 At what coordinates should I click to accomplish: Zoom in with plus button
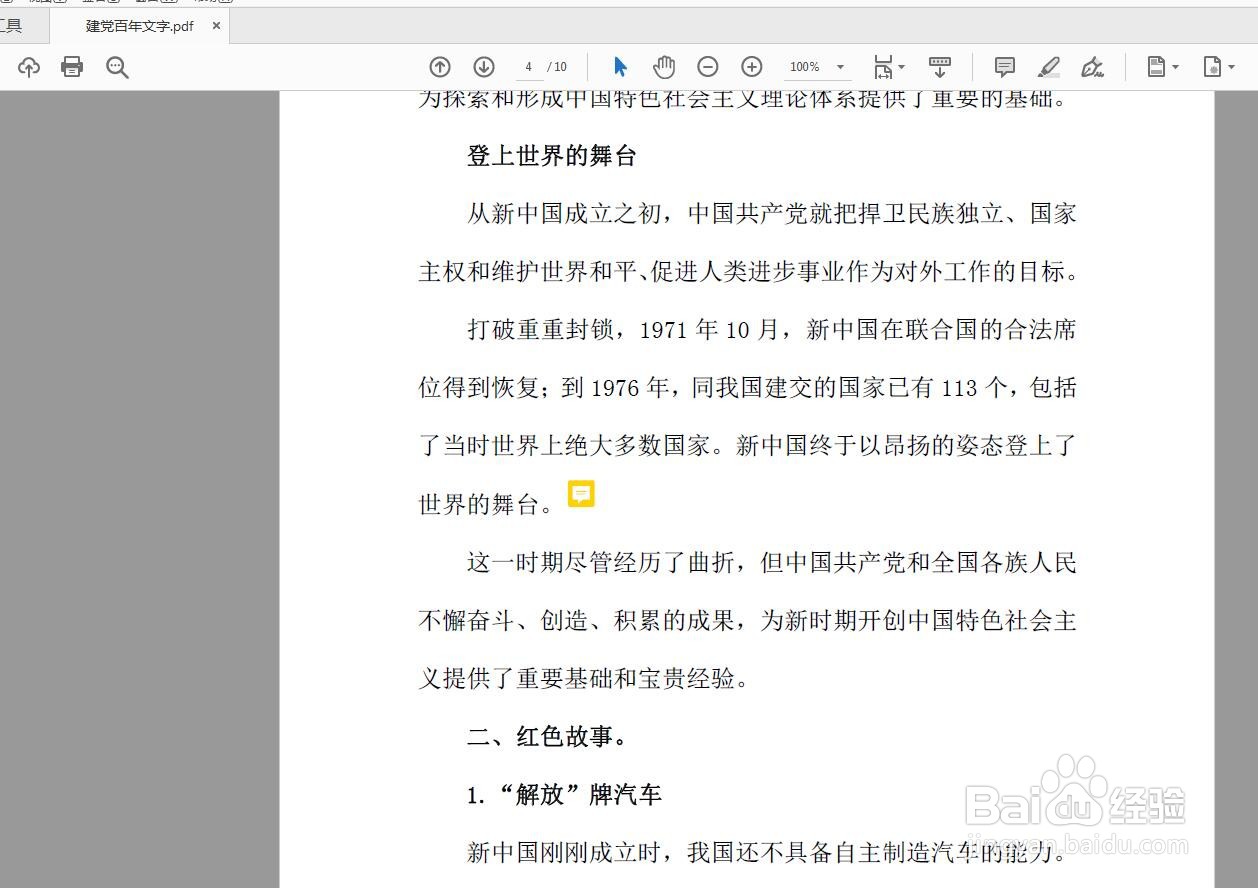click(752, 67)
